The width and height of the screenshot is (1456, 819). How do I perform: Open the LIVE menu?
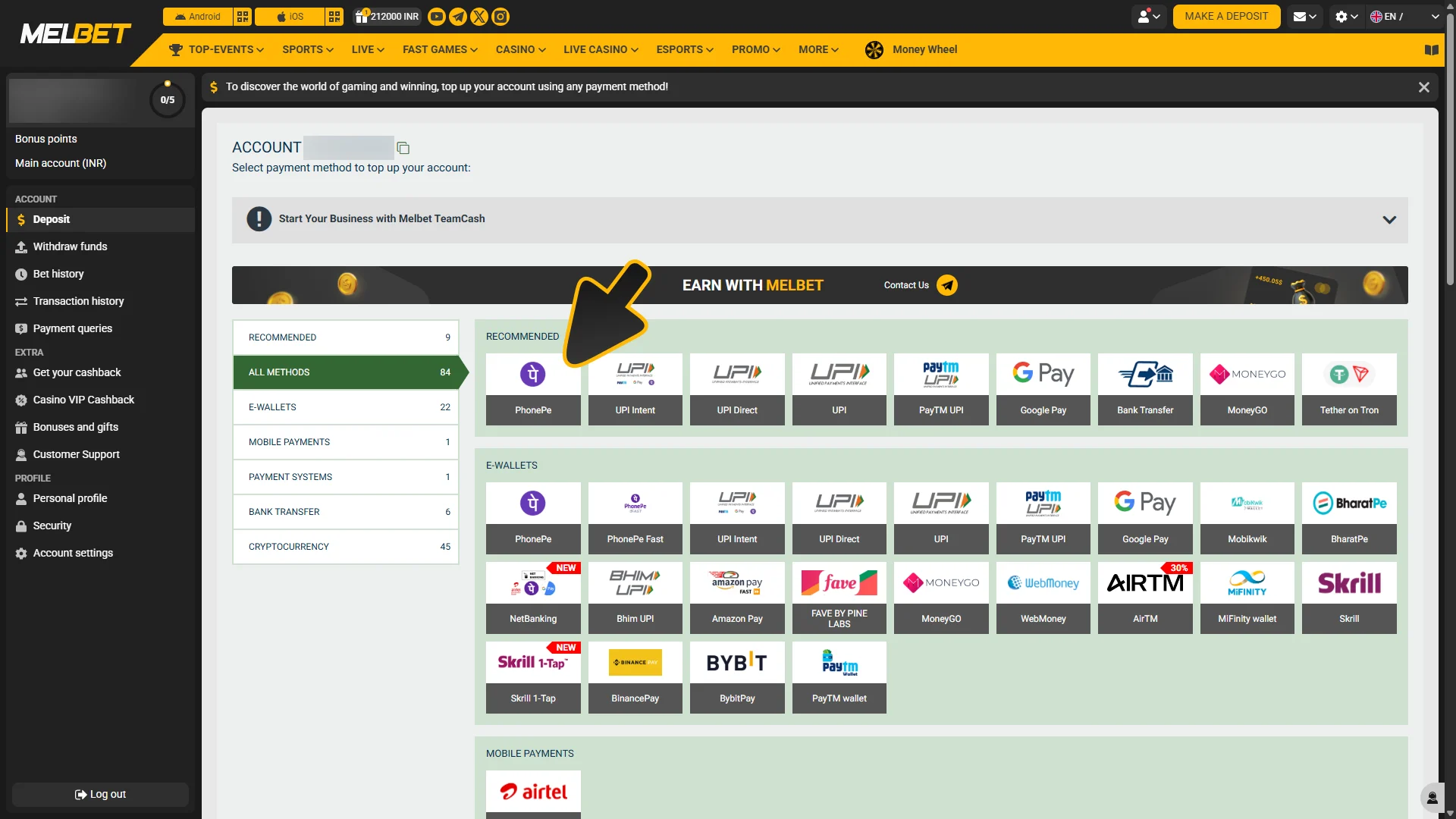click(368, 50)
